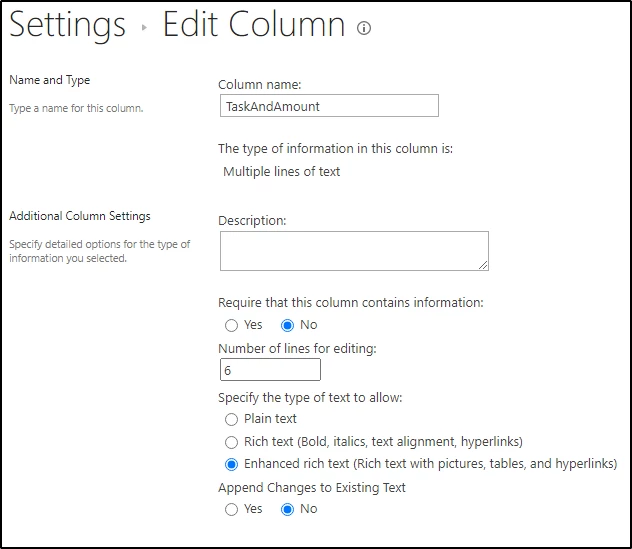Choose the Rich text (Bold, italics) option
The width and height of the screenshot is (632, 549).
click(x=231, y=442)
